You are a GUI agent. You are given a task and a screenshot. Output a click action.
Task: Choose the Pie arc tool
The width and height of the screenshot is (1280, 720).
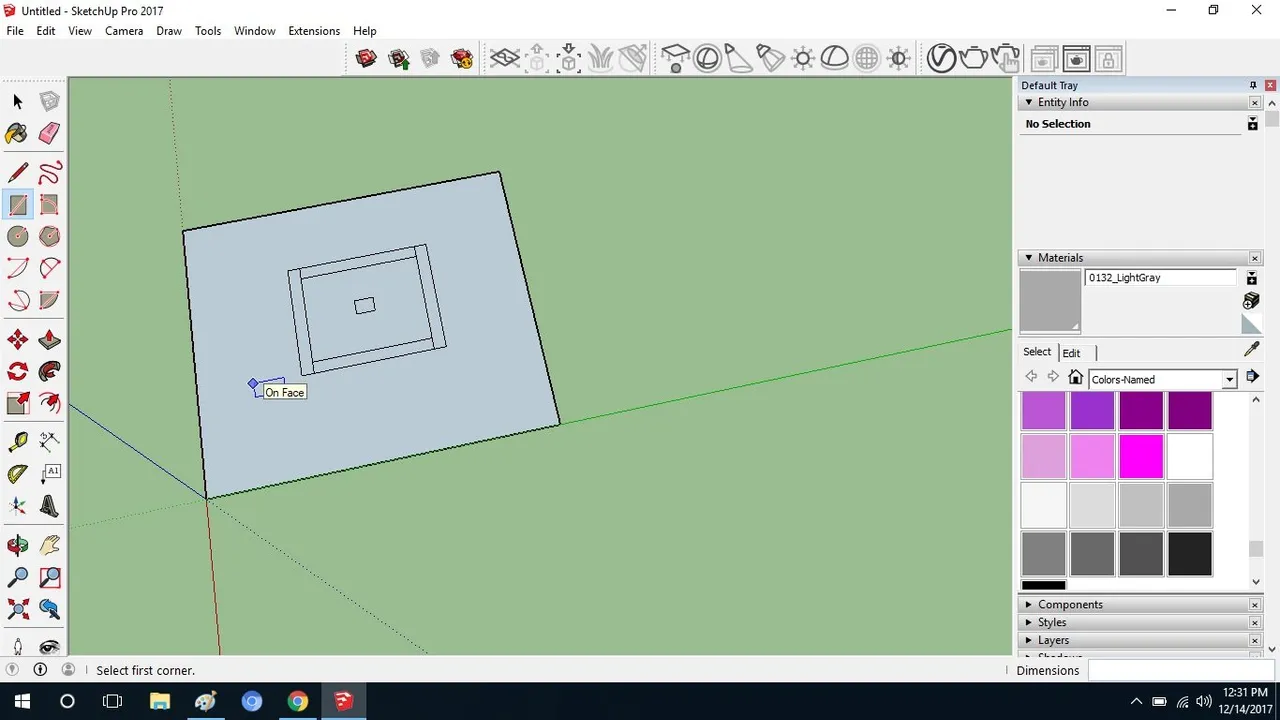pyautogui.click(x=49, y=300)
